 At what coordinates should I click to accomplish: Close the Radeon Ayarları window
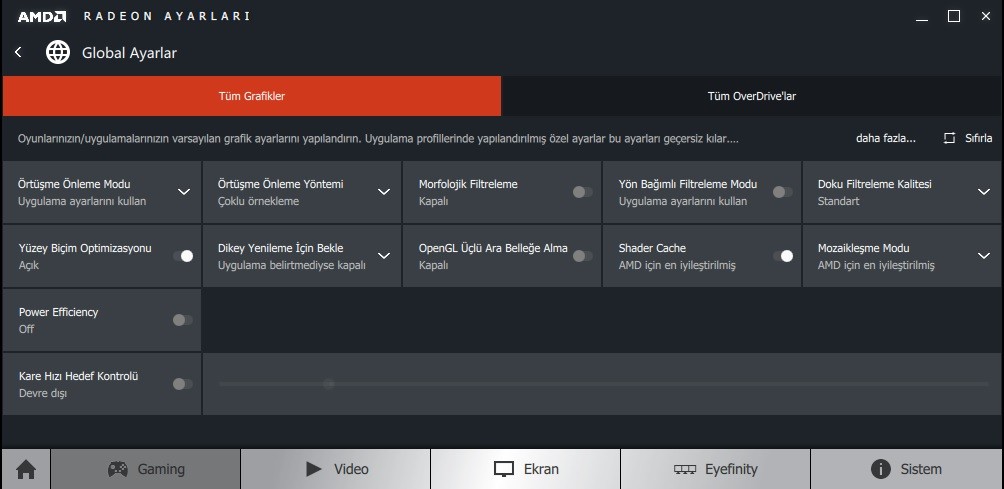[985, 17]
